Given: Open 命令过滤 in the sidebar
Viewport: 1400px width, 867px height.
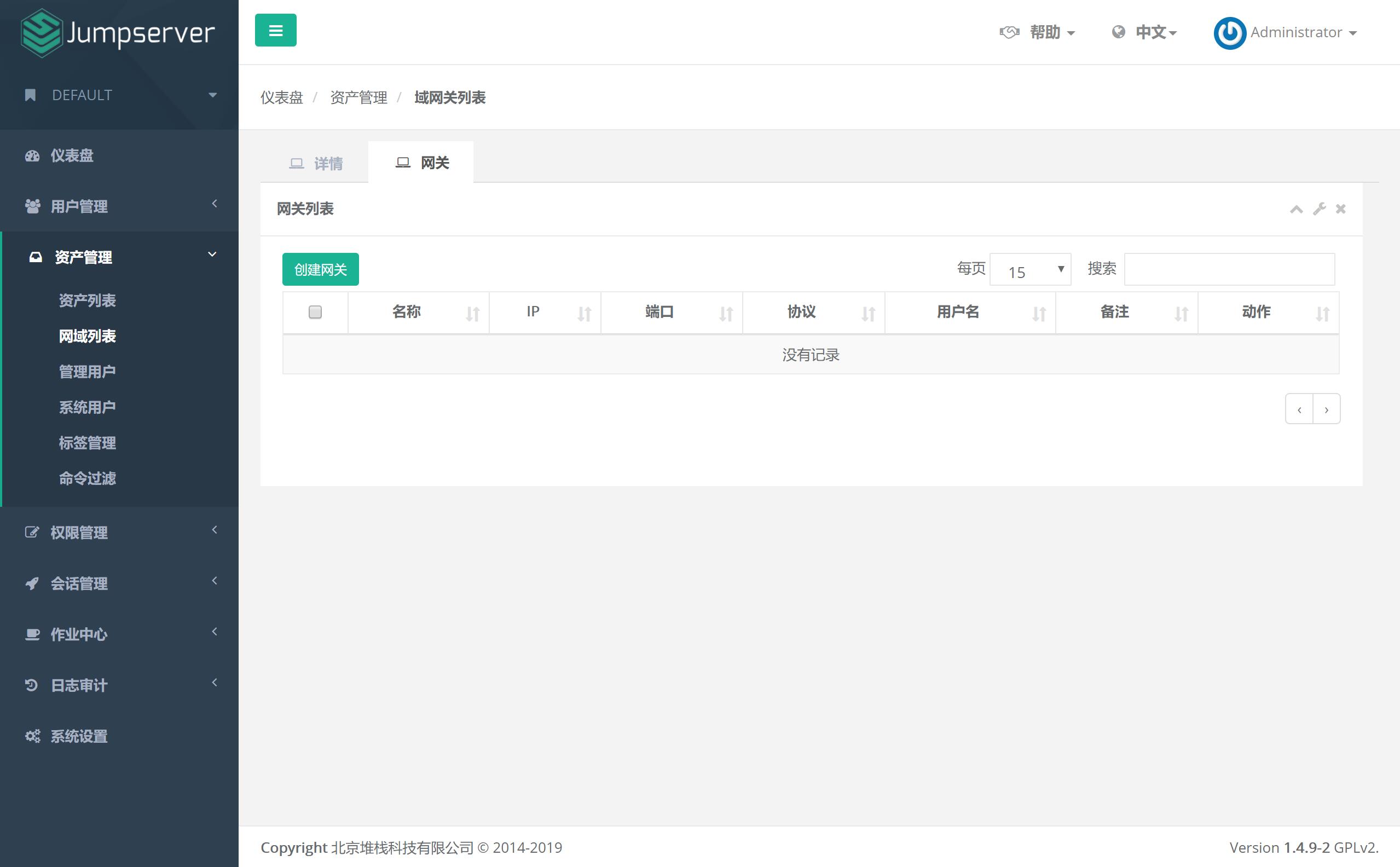Looking at the screenshot, I should click(x=87, y=478).
